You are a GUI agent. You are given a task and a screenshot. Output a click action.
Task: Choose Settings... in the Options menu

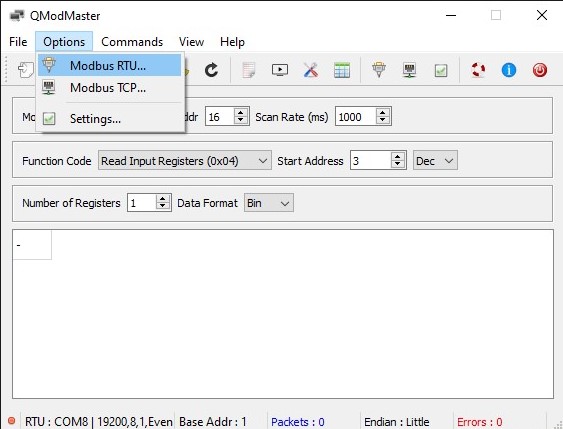point(110,118)
